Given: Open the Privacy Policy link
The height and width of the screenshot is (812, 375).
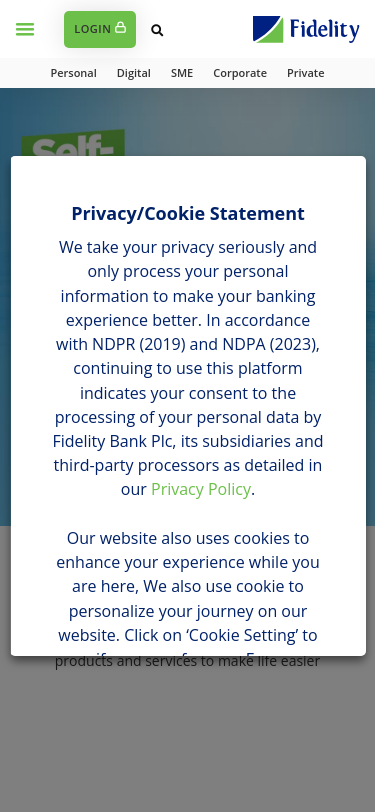Looking at the screenshot, I should tap(201, 489).
